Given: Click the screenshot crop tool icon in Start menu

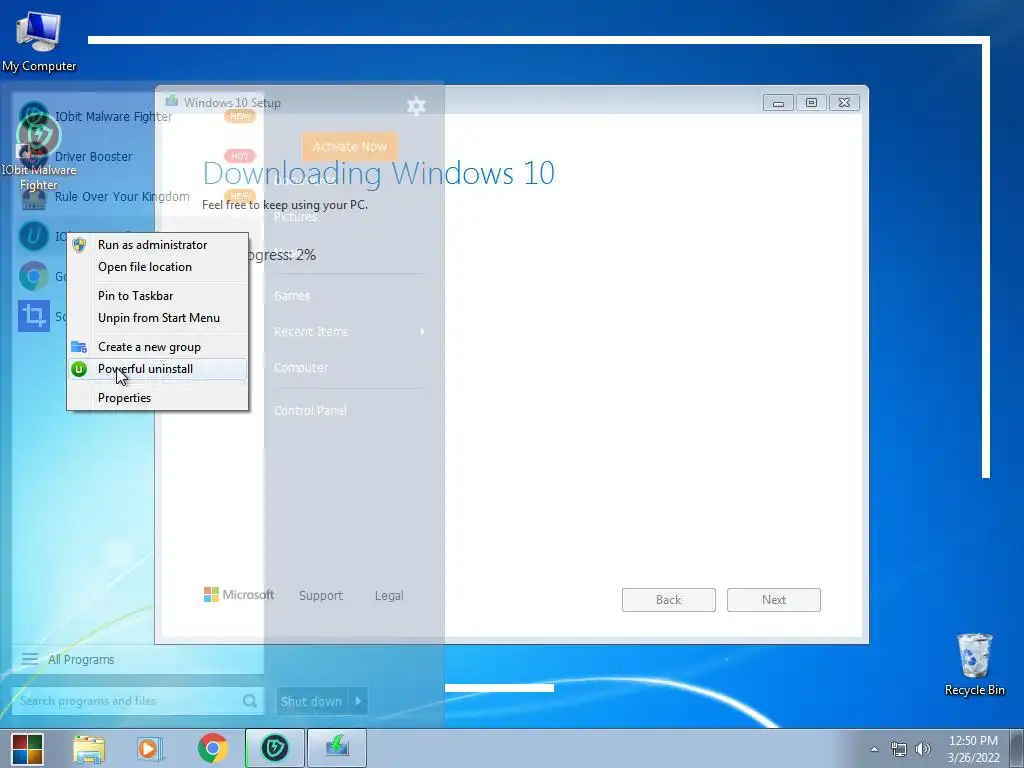Looking at the screenshot, I should [x=33, y=316].
